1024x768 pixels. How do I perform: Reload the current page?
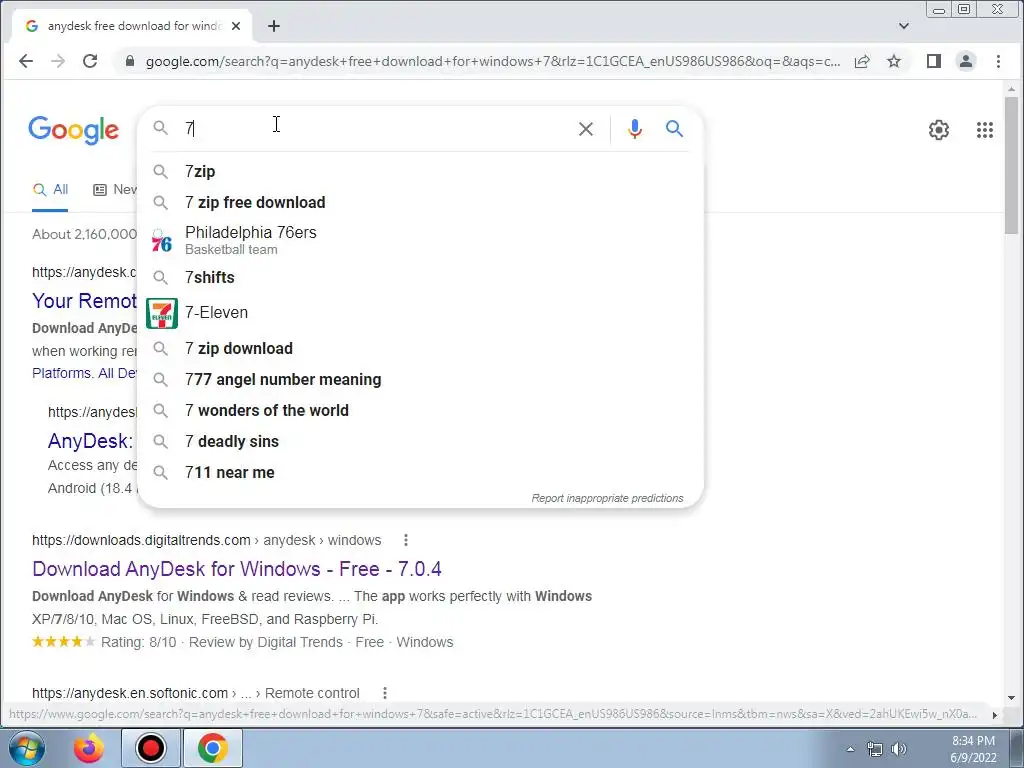point(90,61)
